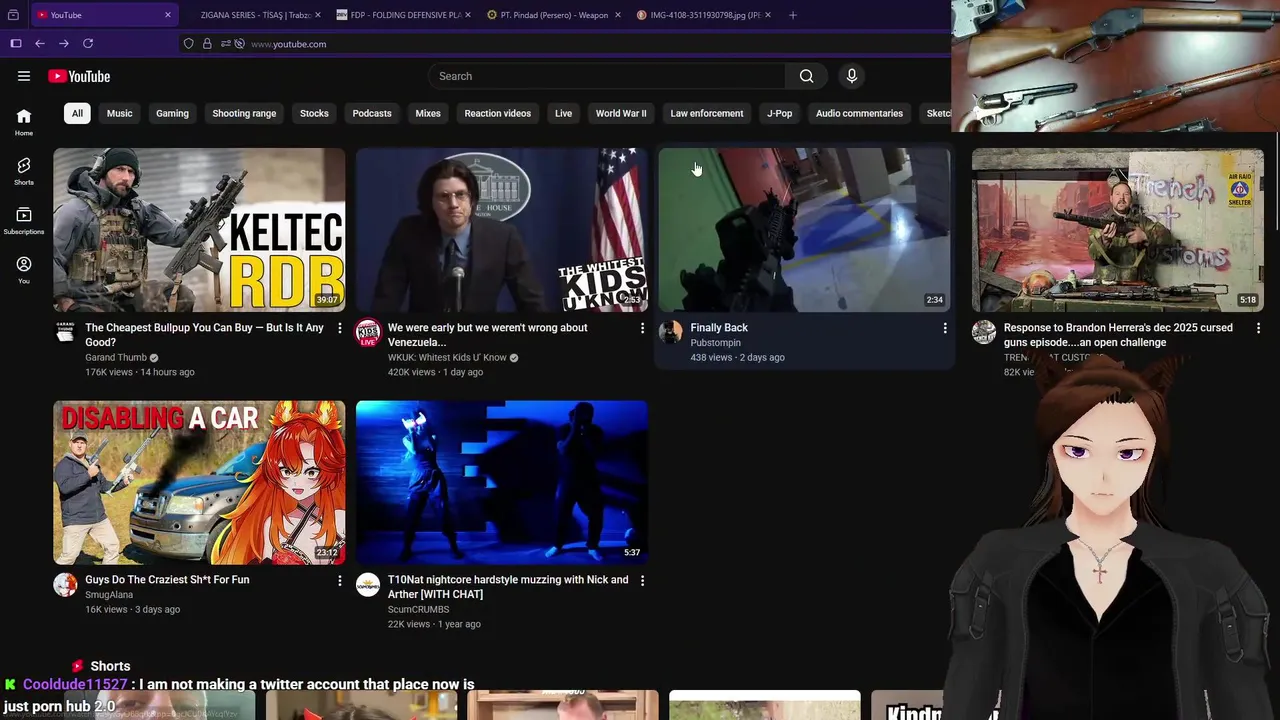Click the shield tracking protection icon
This screenshot has height=720, width=1280.
click(x=188, y=44)
